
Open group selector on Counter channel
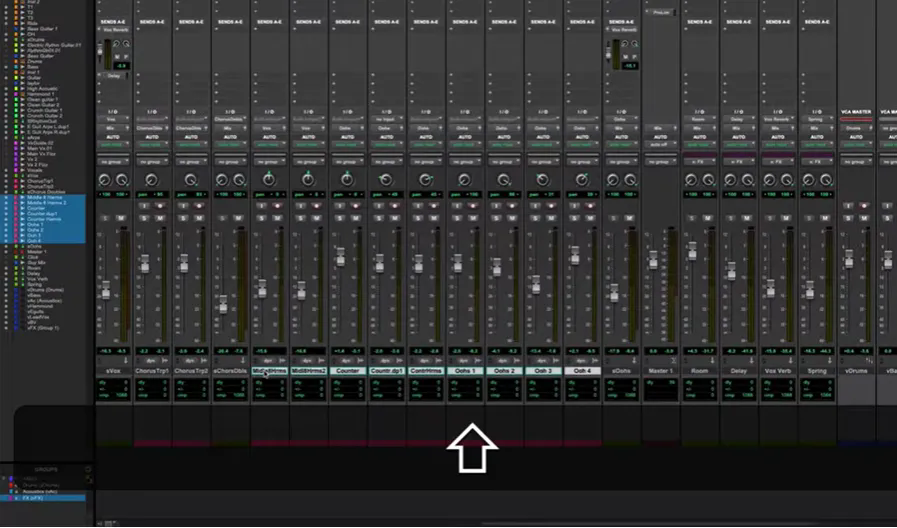(348, 162)
